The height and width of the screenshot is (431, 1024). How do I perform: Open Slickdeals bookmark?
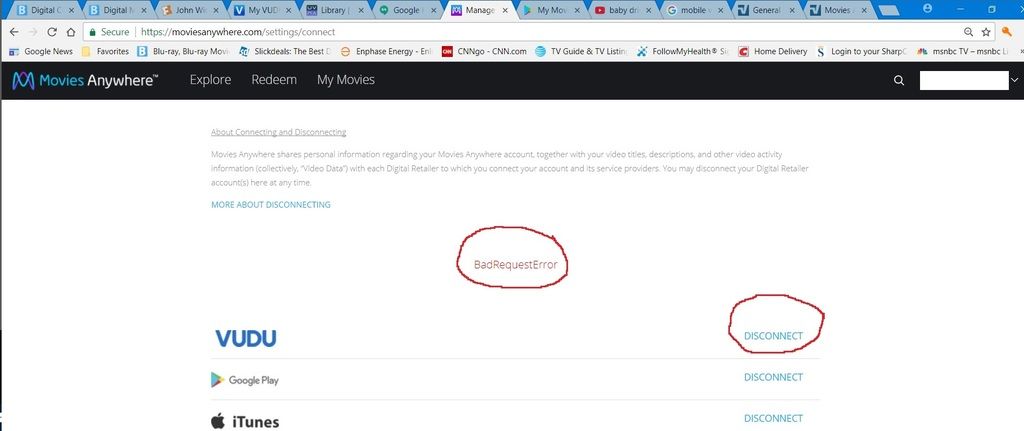coord(285,52)
